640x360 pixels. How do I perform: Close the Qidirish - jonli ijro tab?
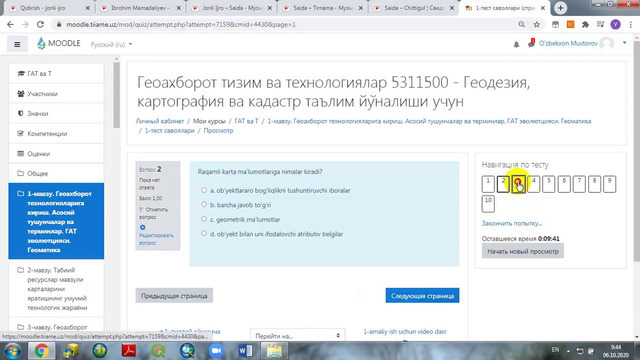click(x=88, y=8)
